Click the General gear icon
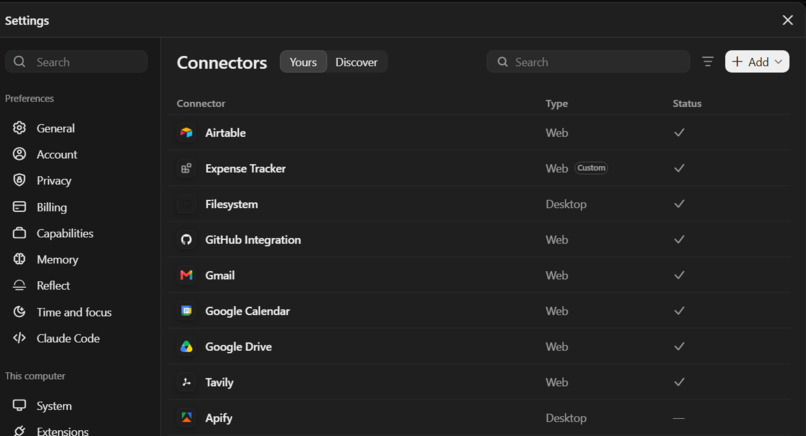This screenshot has height=436, width=806. (x=20, y=128)
